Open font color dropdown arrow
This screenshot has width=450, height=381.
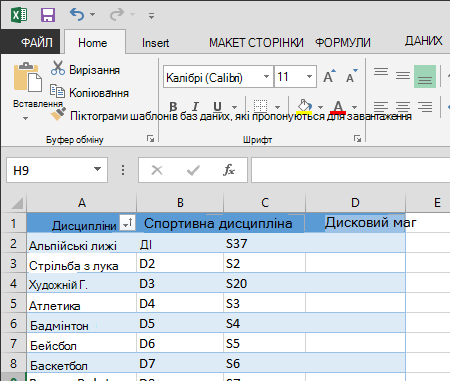pos(354,107)
